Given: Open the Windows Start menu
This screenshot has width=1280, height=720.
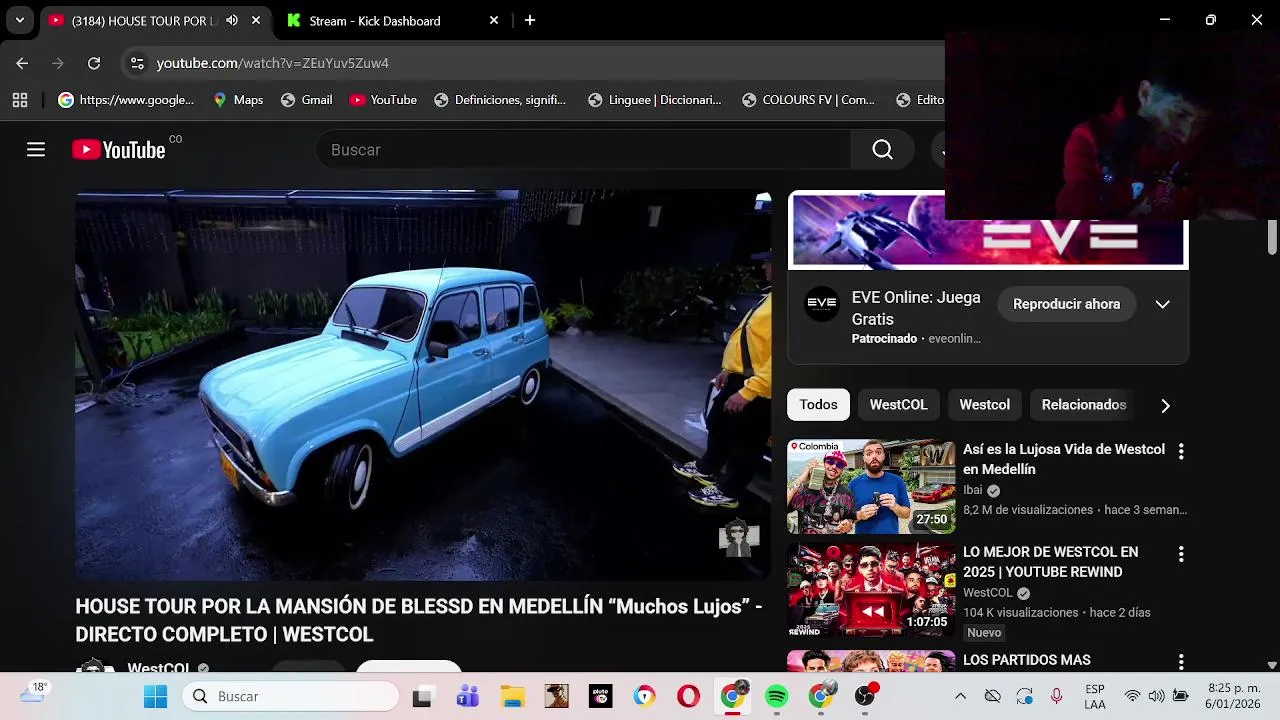Looking at the screenshot, I should point(156,696).
